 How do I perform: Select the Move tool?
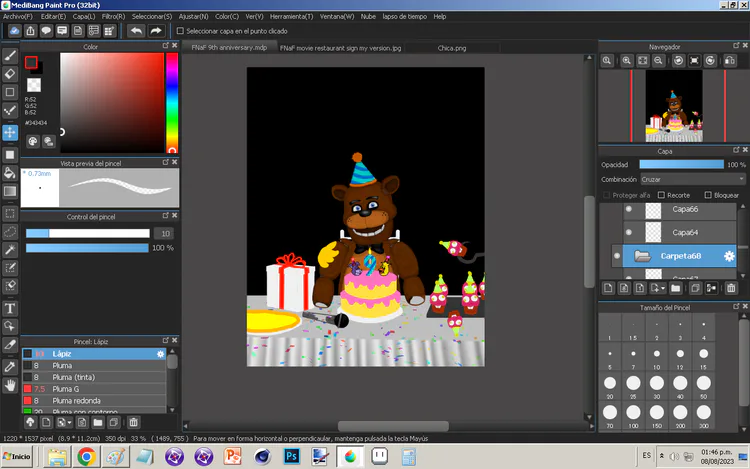10,132
